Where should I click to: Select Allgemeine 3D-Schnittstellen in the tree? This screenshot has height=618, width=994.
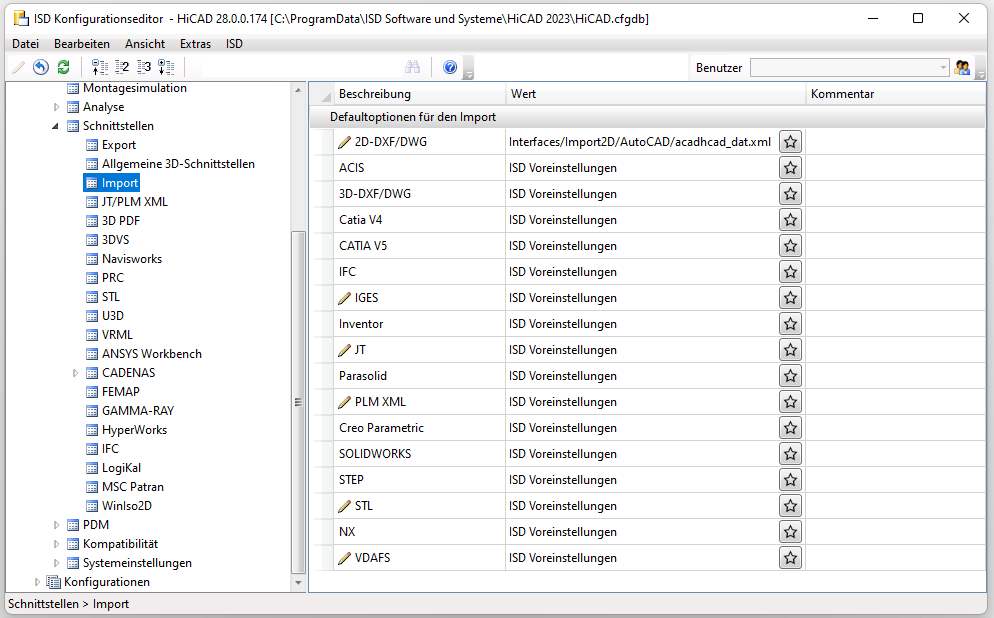178,164
